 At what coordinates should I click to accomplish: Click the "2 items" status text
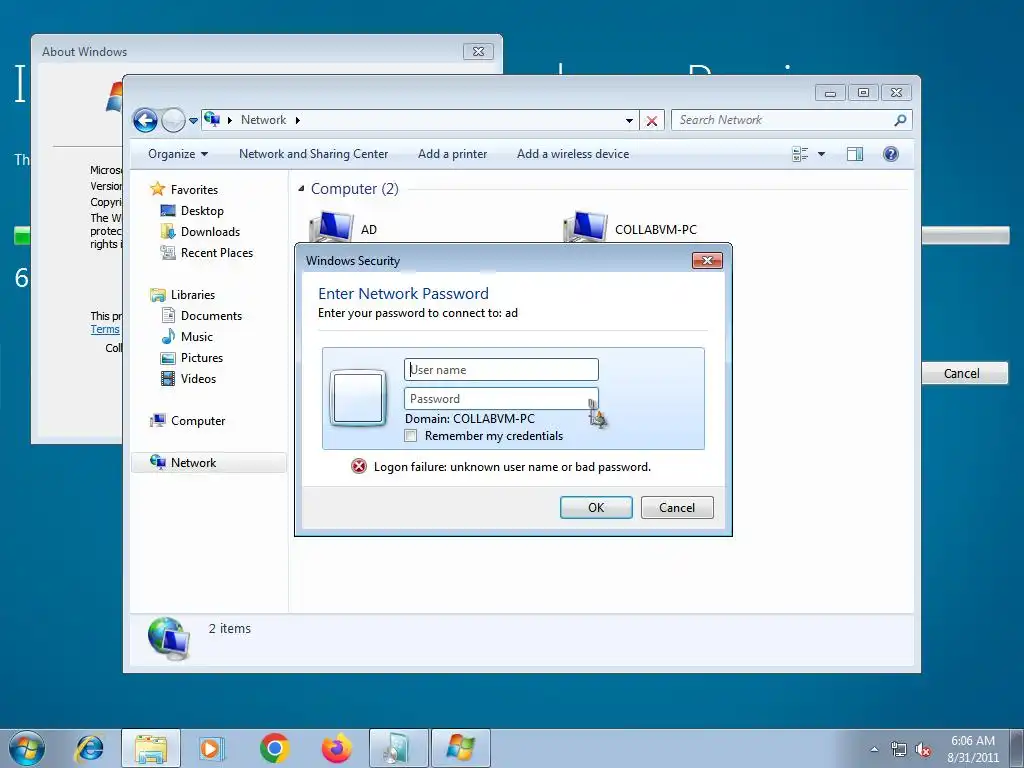click(230, 628)
